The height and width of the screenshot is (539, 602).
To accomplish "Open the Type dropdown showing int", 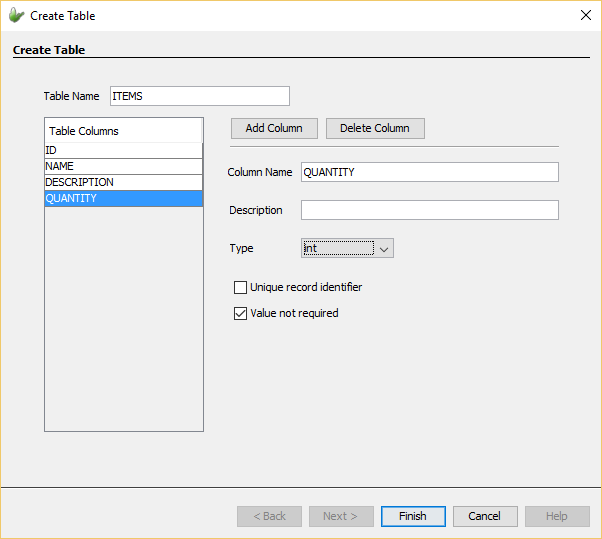I will [x=347, y=248].
